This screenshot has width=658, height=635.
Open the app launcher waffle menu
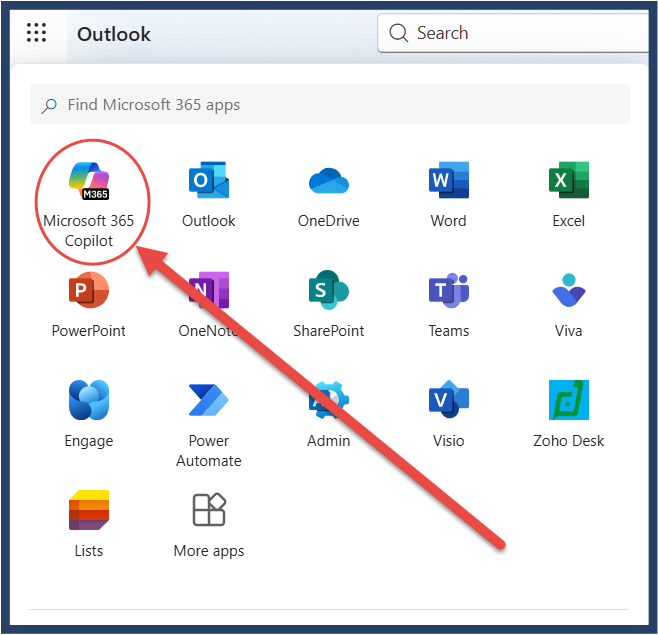pos(37,33)
